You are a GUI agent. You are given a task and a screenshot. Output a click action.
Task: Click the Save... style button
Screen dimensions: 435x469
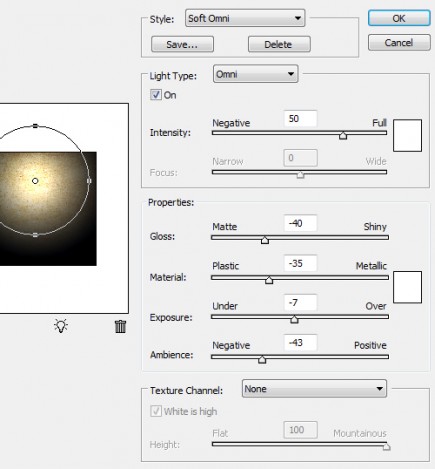[182, 44]
